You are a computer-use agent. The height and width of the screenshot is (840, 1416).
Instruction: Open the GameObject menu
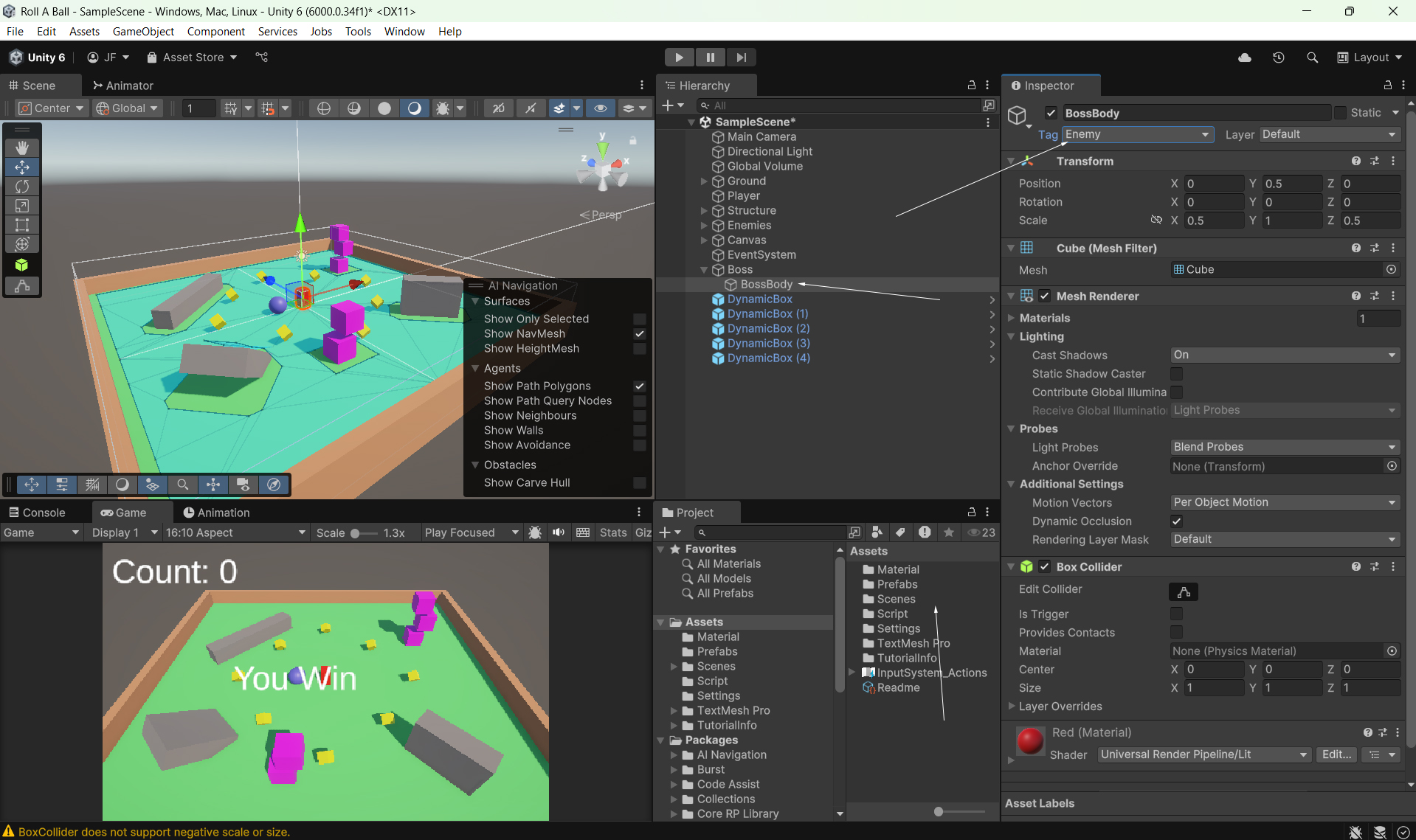[x=143, y=31]
